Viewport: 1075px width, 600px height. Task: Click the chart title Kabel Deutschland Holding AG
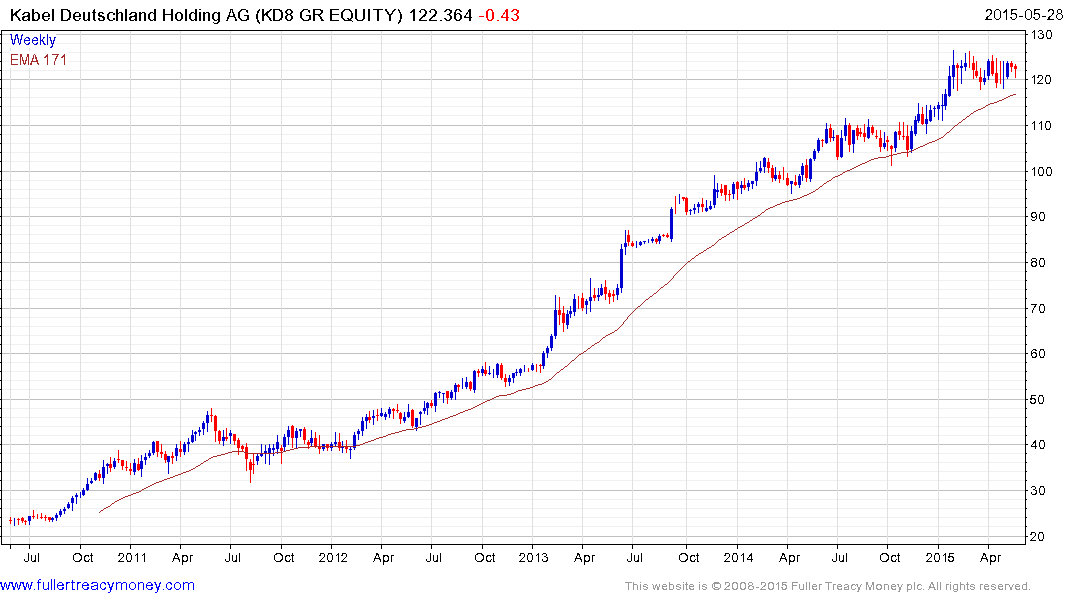coord(130,15)
